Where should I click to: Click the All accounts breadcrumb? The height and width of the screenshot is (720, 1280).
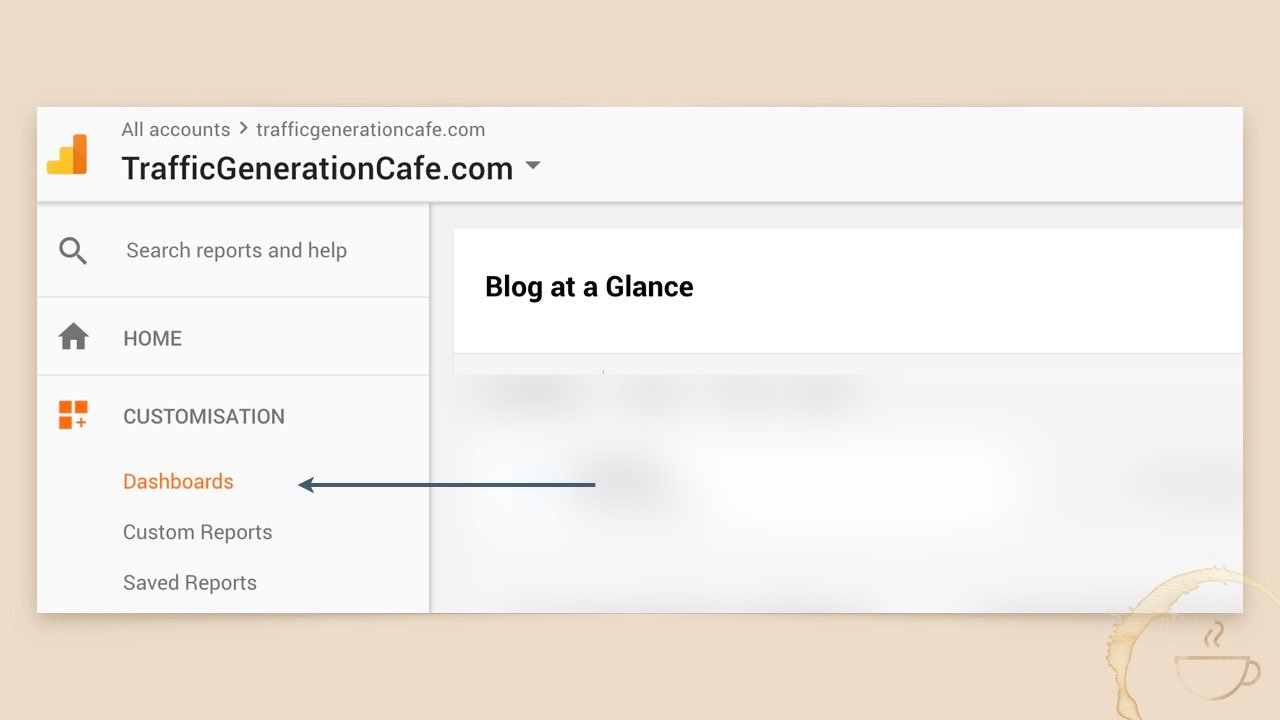coord(175,129)
